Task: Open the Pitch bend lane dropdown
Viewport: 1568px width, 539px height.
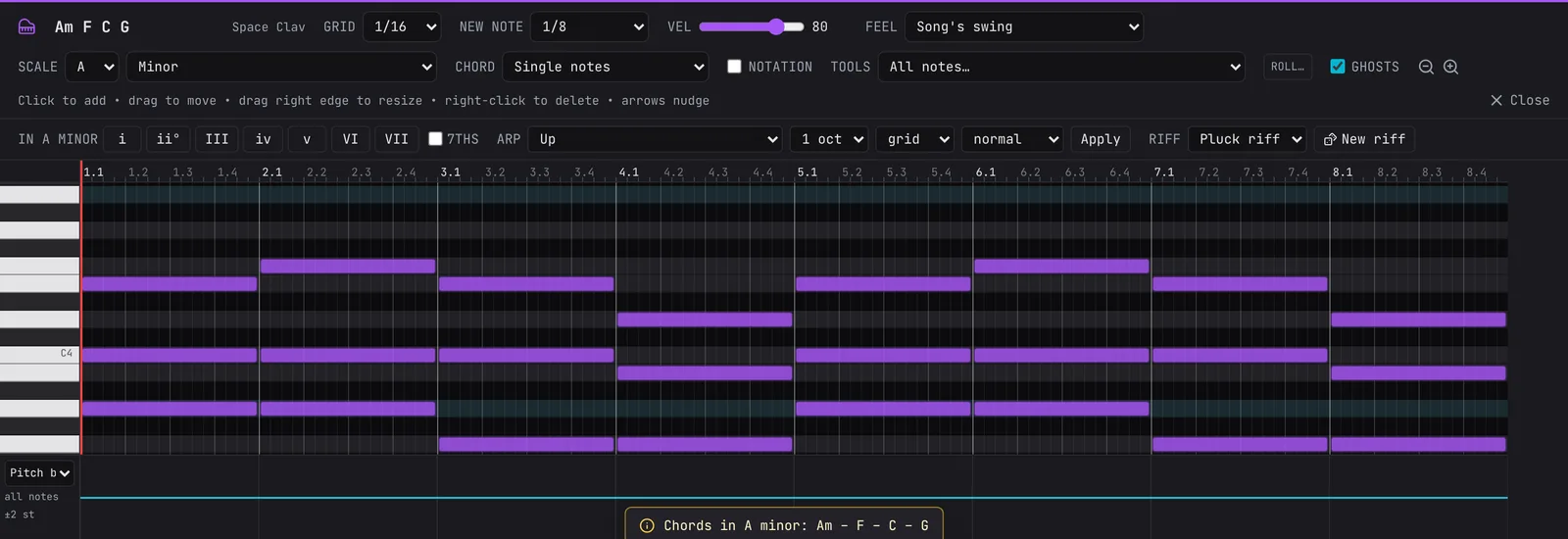Action: (x=39, y=473)
